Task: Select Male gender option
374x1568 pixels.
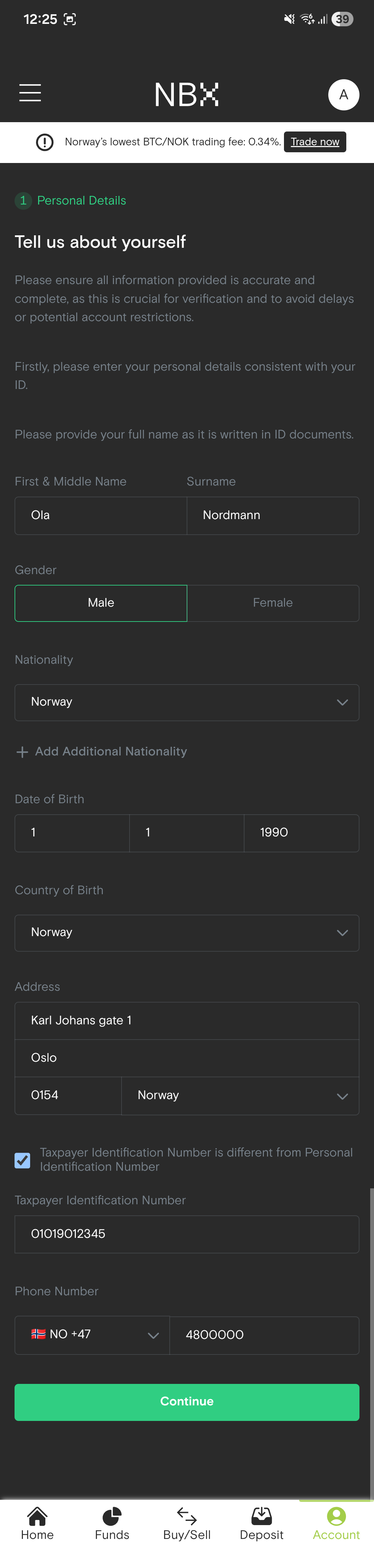Action: (101, 602)
